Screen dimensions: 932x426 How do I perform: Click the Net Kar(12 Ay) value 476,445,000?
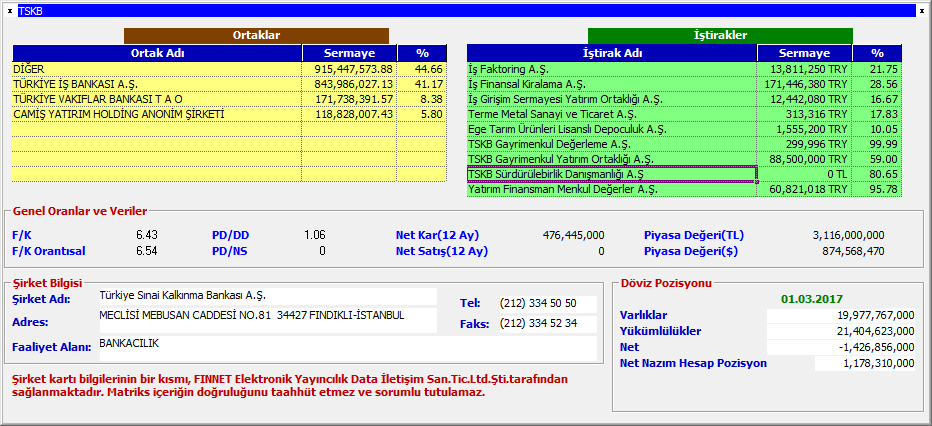coord(574,235)
